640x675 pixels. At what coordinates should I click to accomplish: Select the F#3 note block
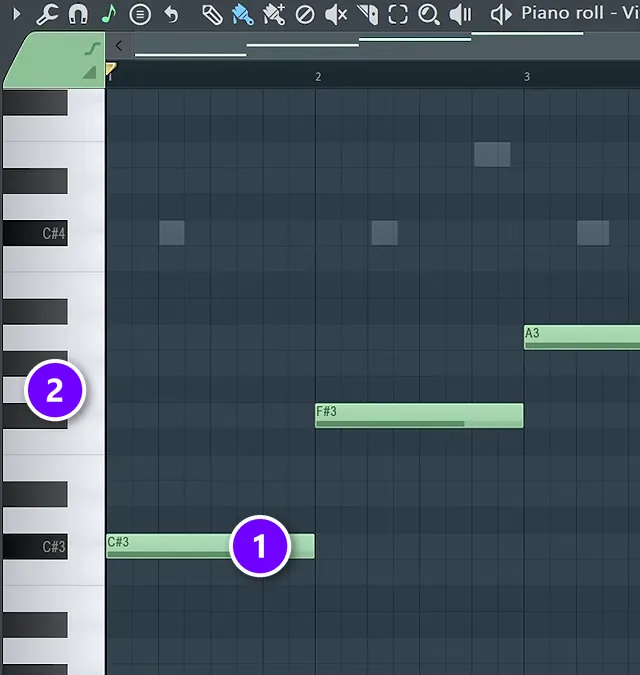coord(419,415)
